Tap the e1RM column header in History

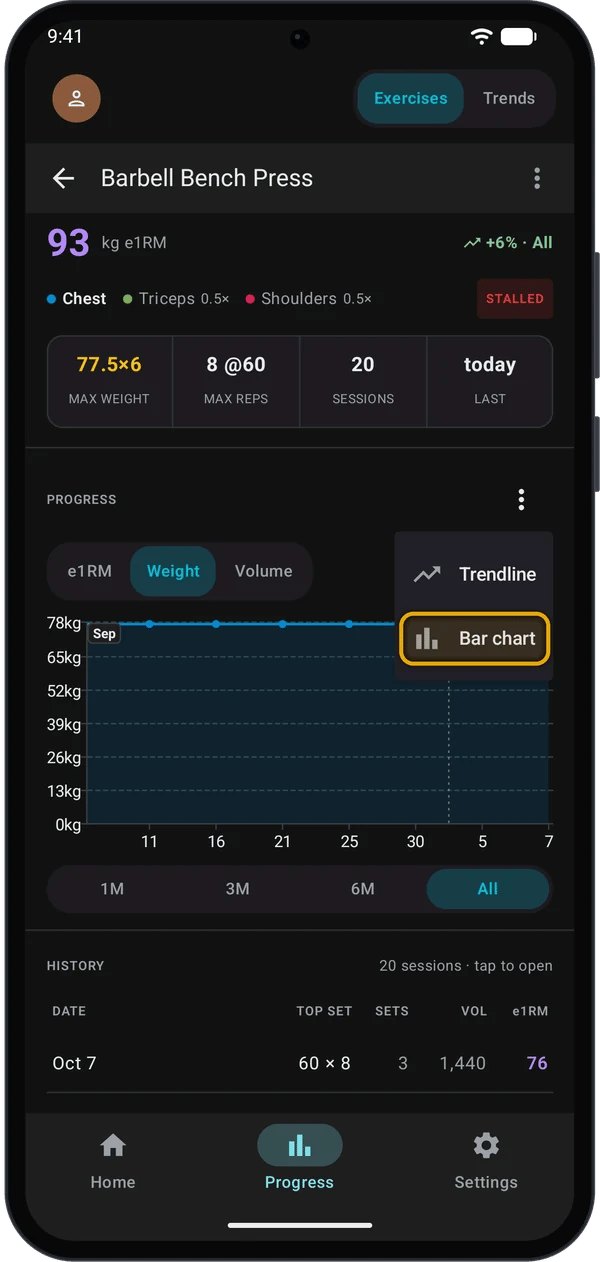click(530, 1011)
